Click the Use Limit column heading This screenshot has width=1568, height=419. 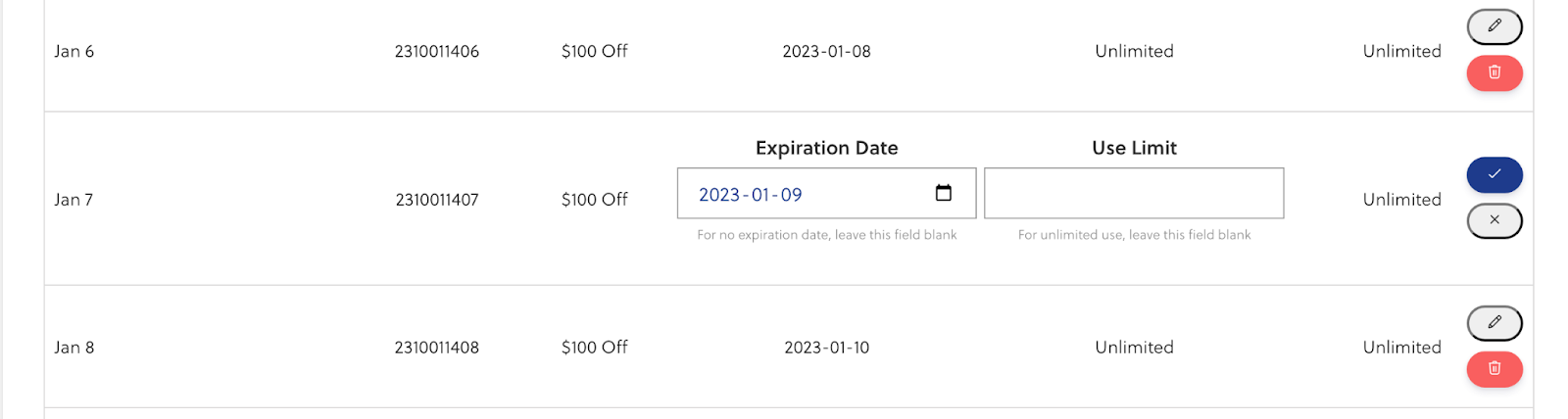(1134, 148)
